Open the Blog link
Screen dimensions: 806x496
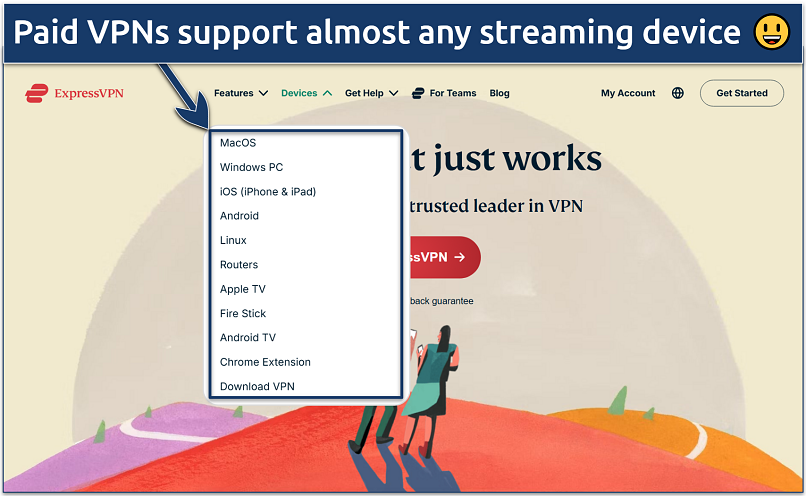(x=499, y=93)
